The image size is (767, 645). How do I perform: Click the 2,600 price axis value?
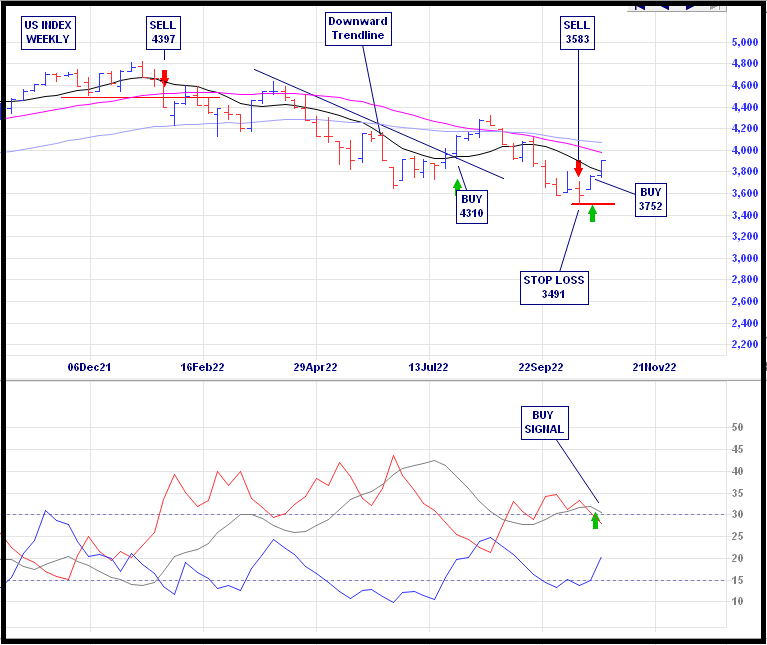pyautogui.click(x=745, y=301)
